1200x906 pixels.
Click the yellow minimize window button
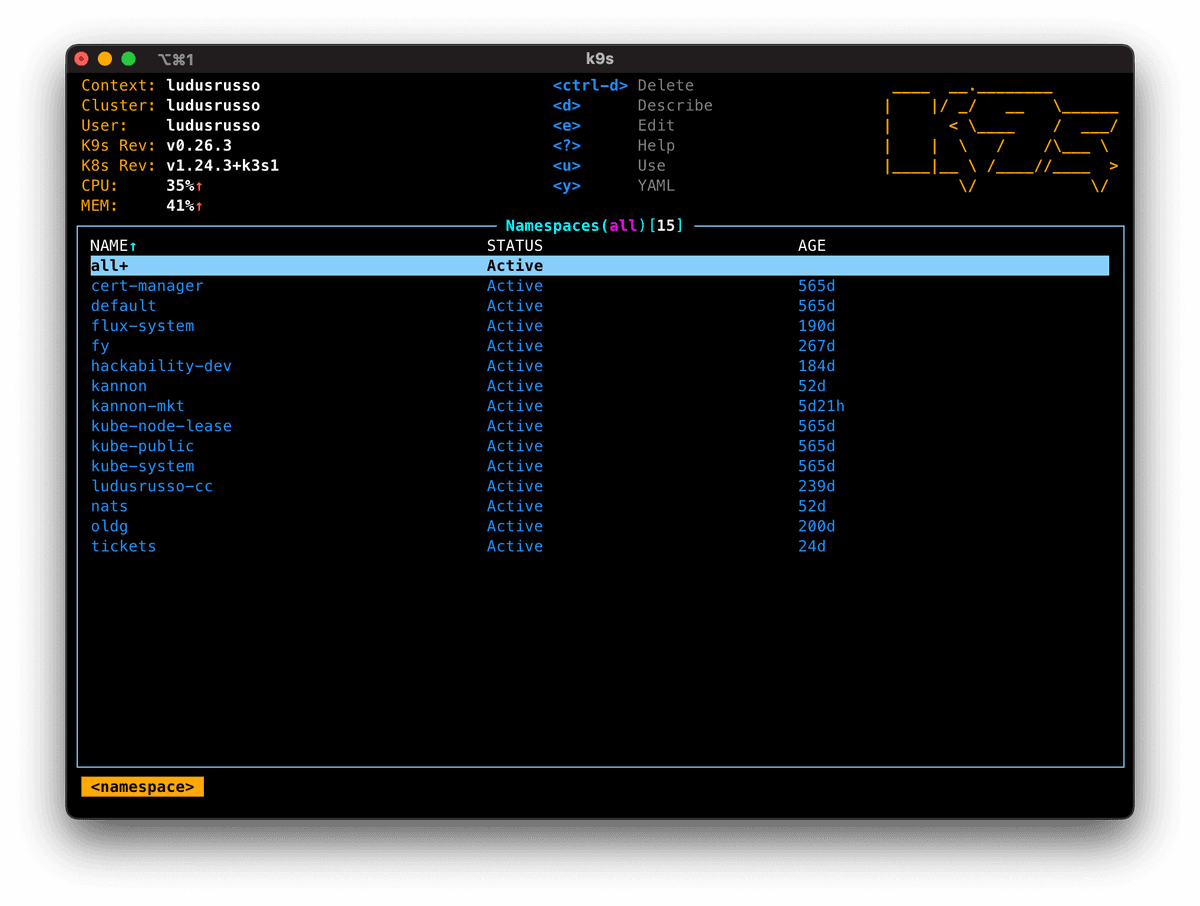pos(105,59)
